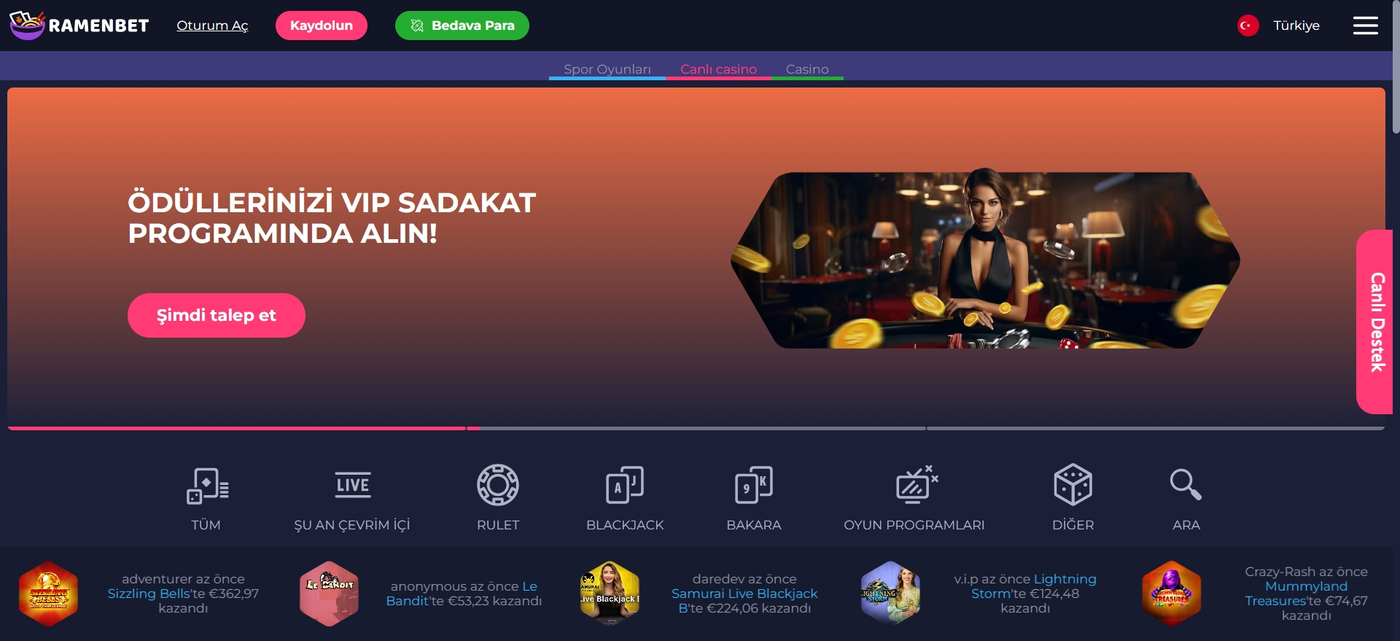Switch to the Casino tab
The height and width of the screenshot is (641, 1400).
click(807, 69)
